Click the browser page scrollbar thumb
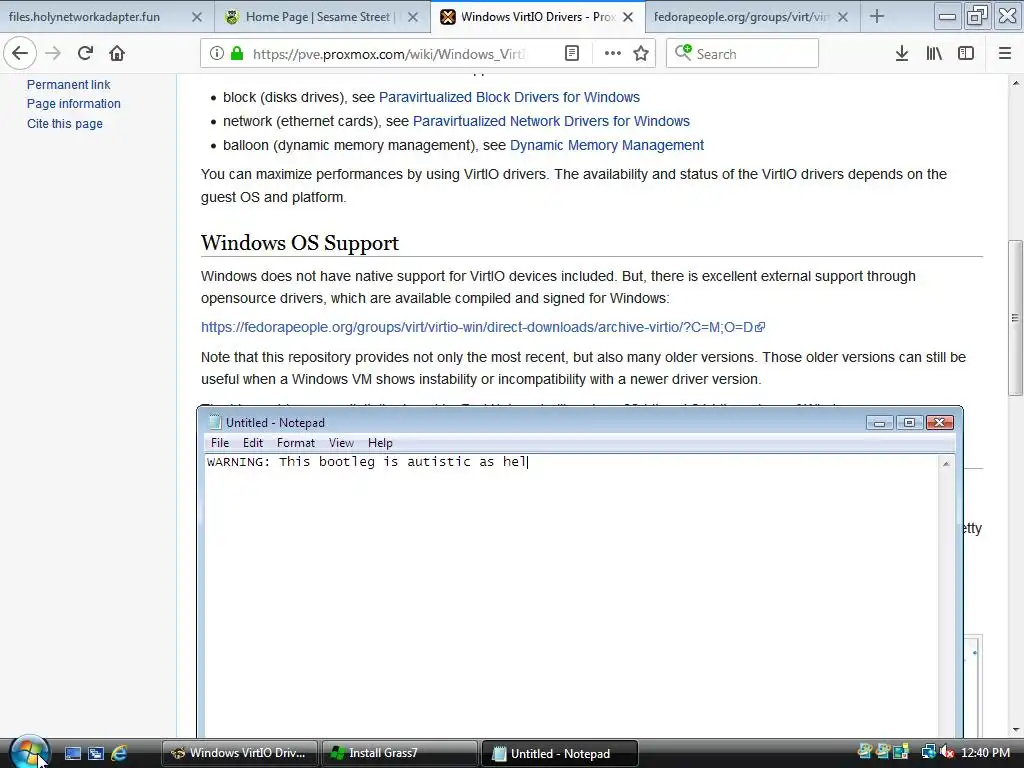 pos(1015,318)
